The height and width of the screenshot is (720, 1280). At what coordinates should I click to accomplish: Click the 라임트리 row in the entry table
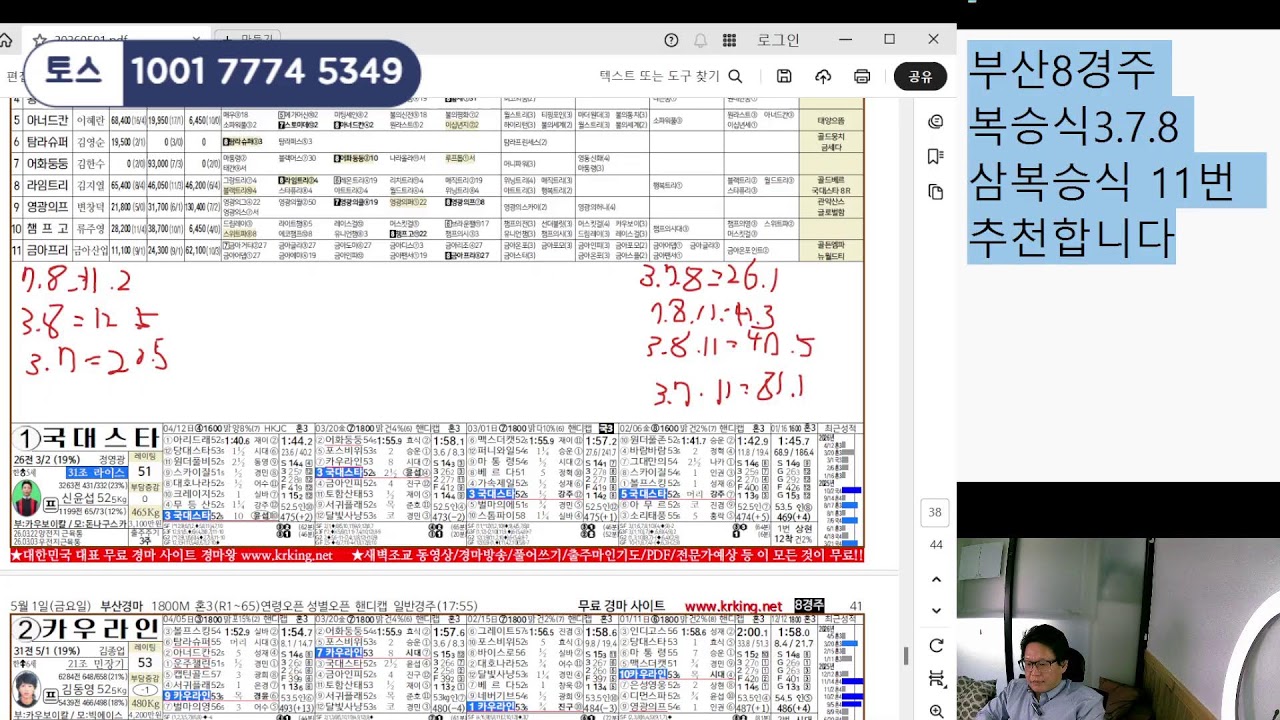pos(437,186)
